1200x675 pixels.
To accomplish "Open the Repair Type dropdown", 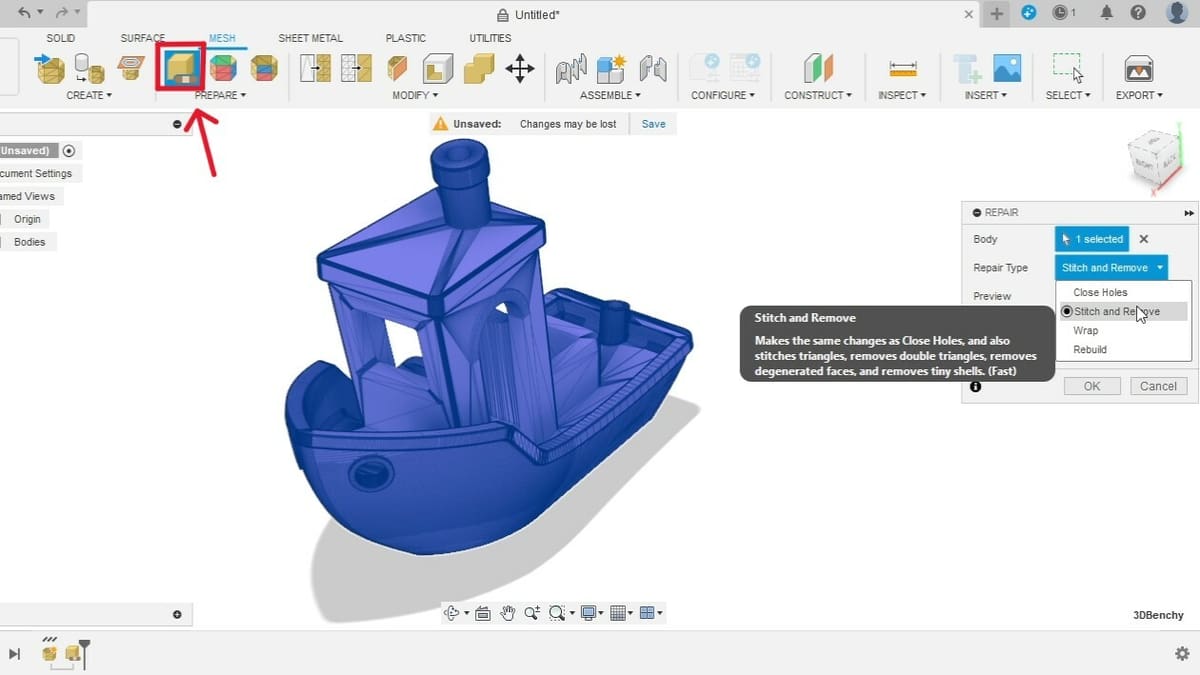I will click(1111, 268).
